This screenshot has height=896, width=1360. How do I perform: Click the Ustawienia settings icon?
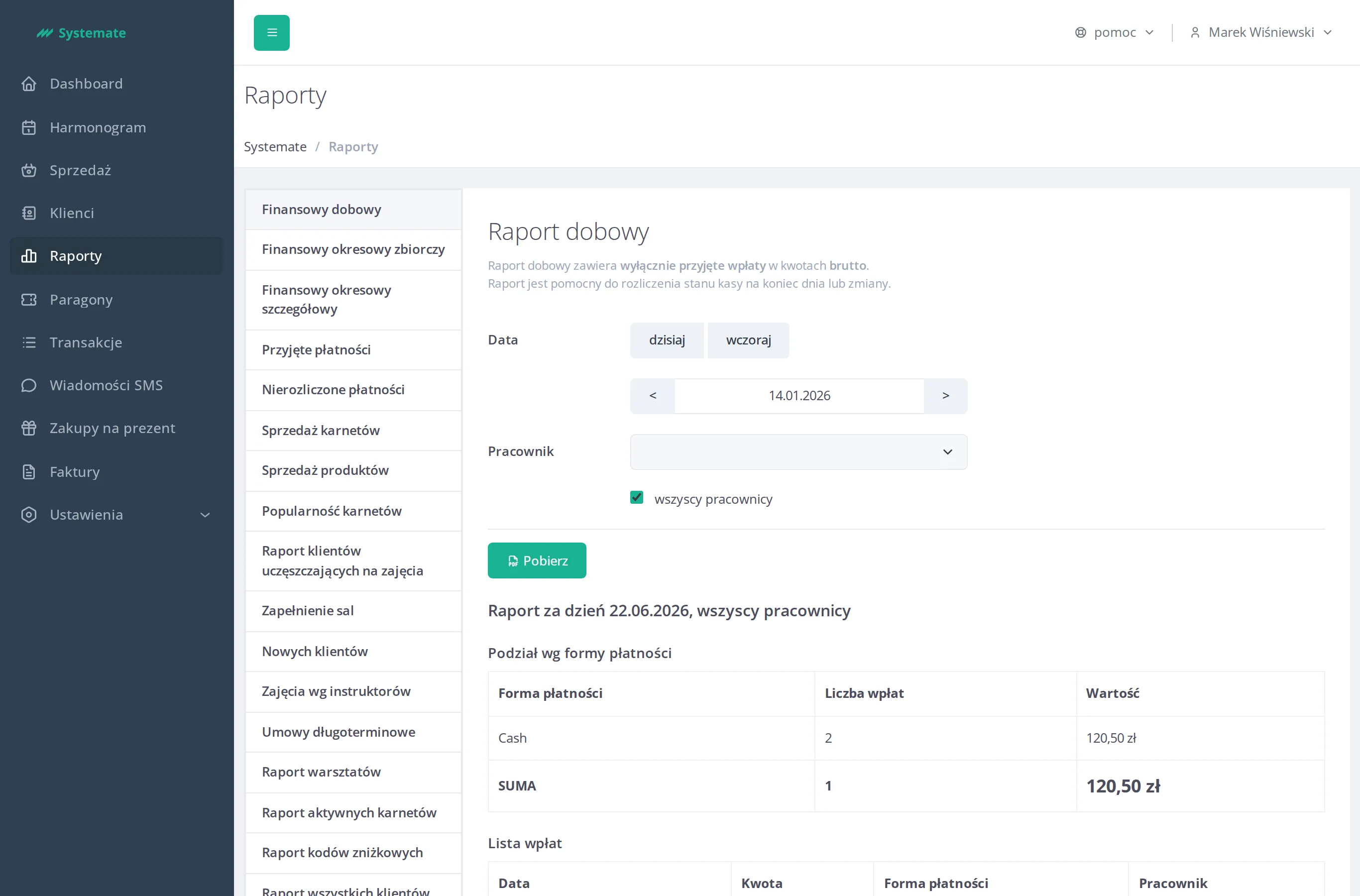tap(28, 515)
